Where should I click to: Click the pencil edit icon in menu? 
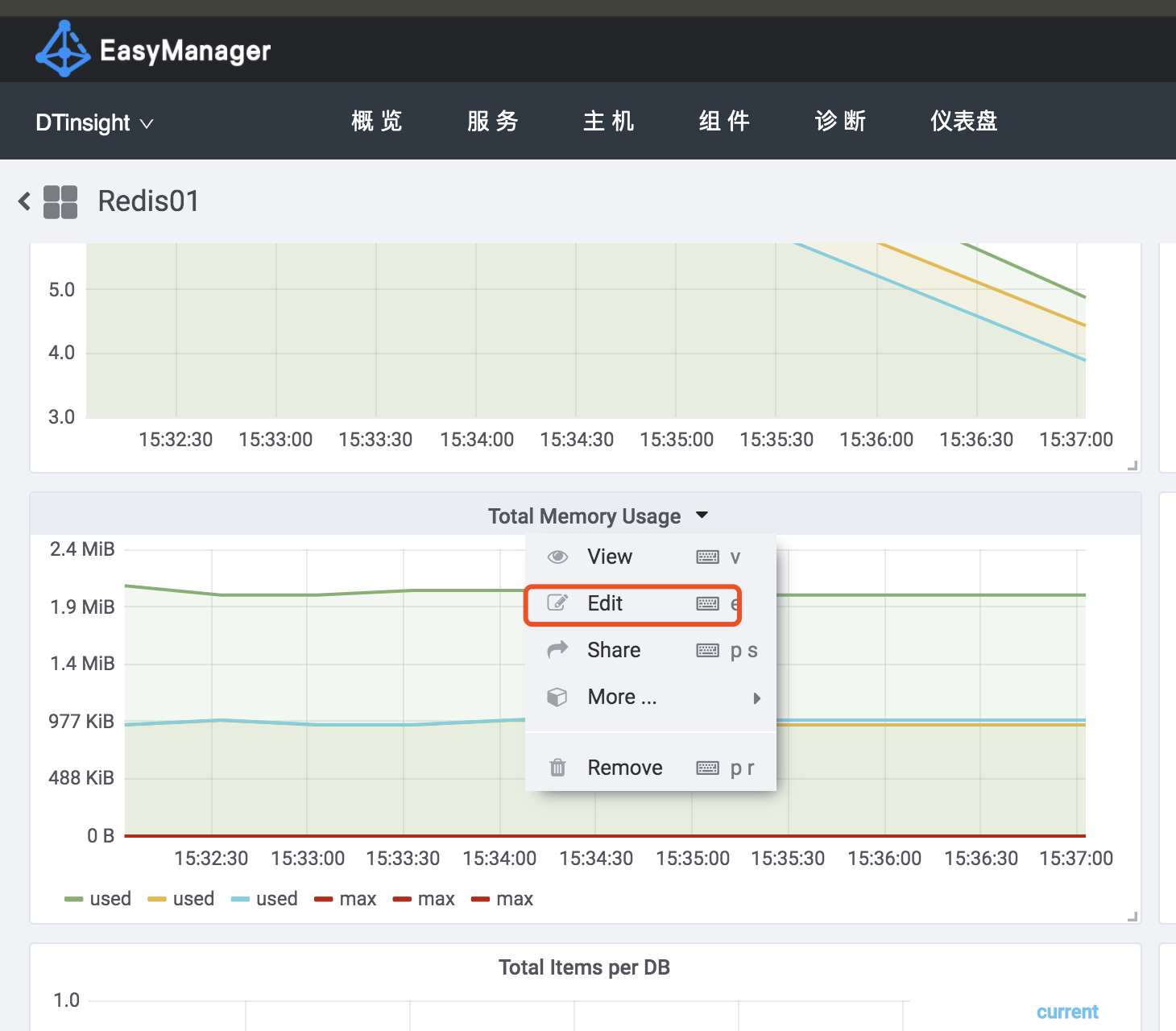click(557, 603)
